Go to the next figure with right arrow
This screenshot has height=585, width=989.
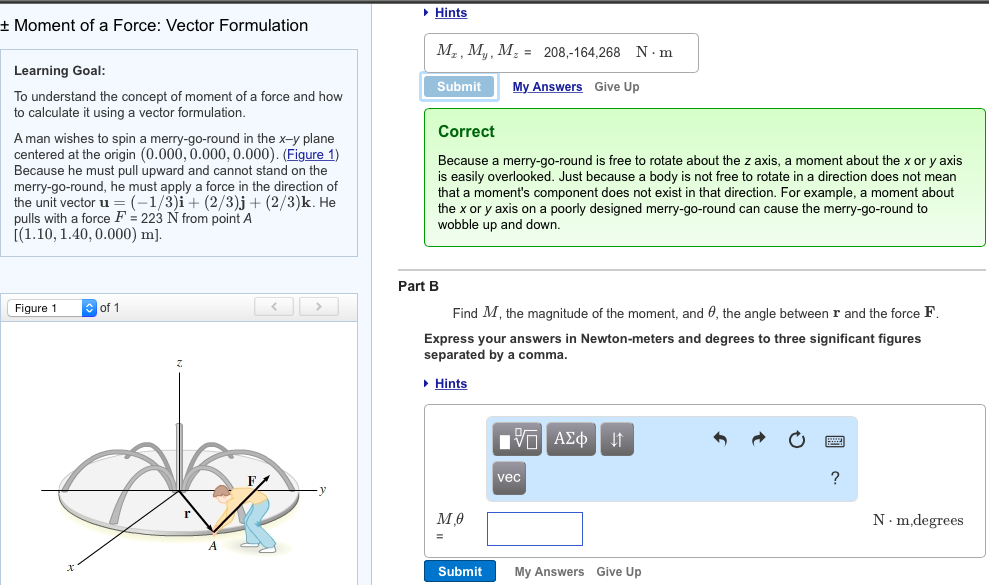[x=318, y=306]
